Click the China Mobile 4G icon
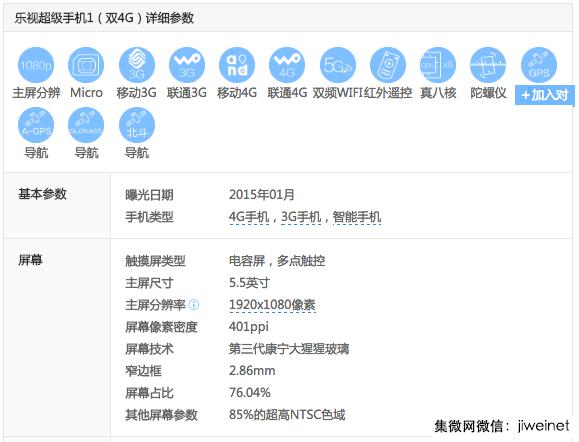This screenshot has width=579, height=442. pos(237,65)
